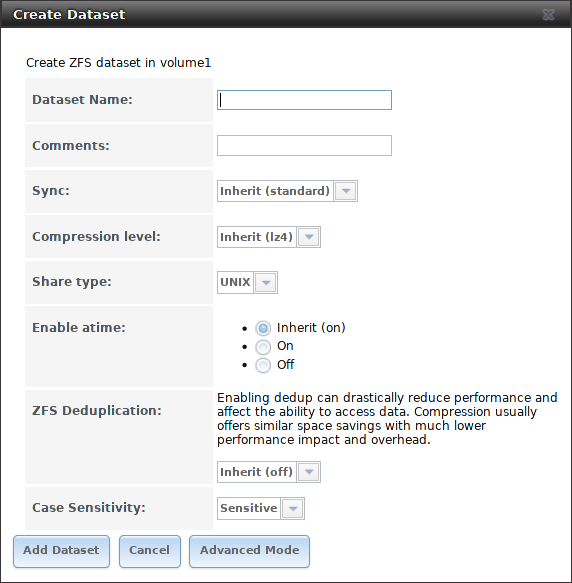Click the Sensitive case sensitivity value
This screenshot has height=583, width=572.
[249, 508]
